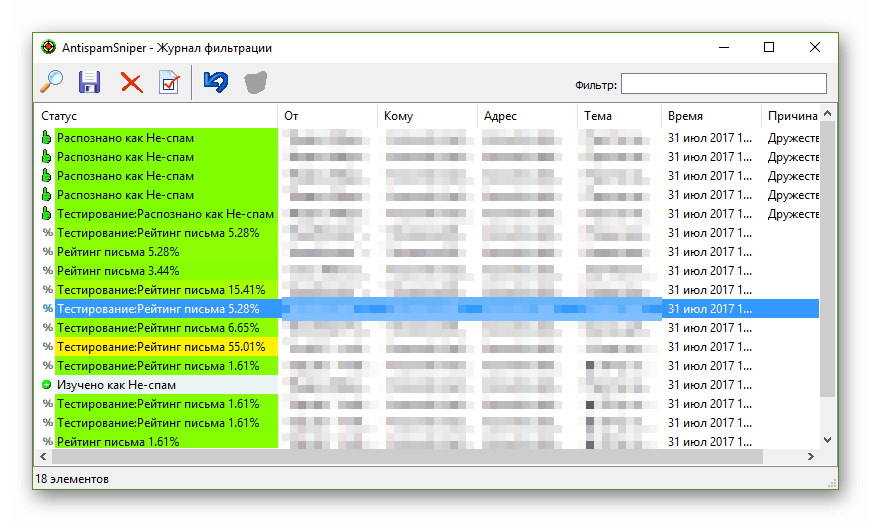Click thumb icon beside Тестирование:Распознано как Не-спам

(x=47, y=214)
